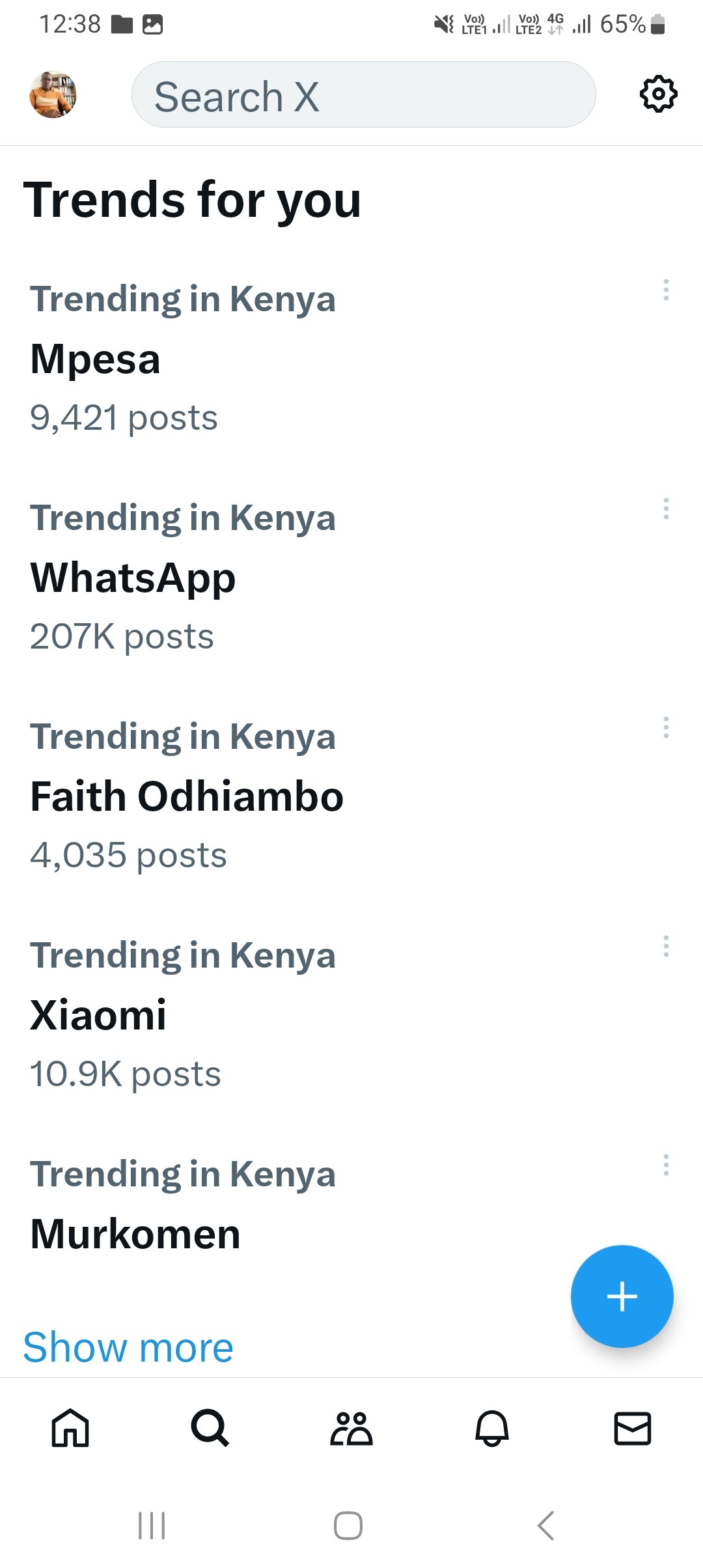Compose a new post with plus button

(622, 1296)
